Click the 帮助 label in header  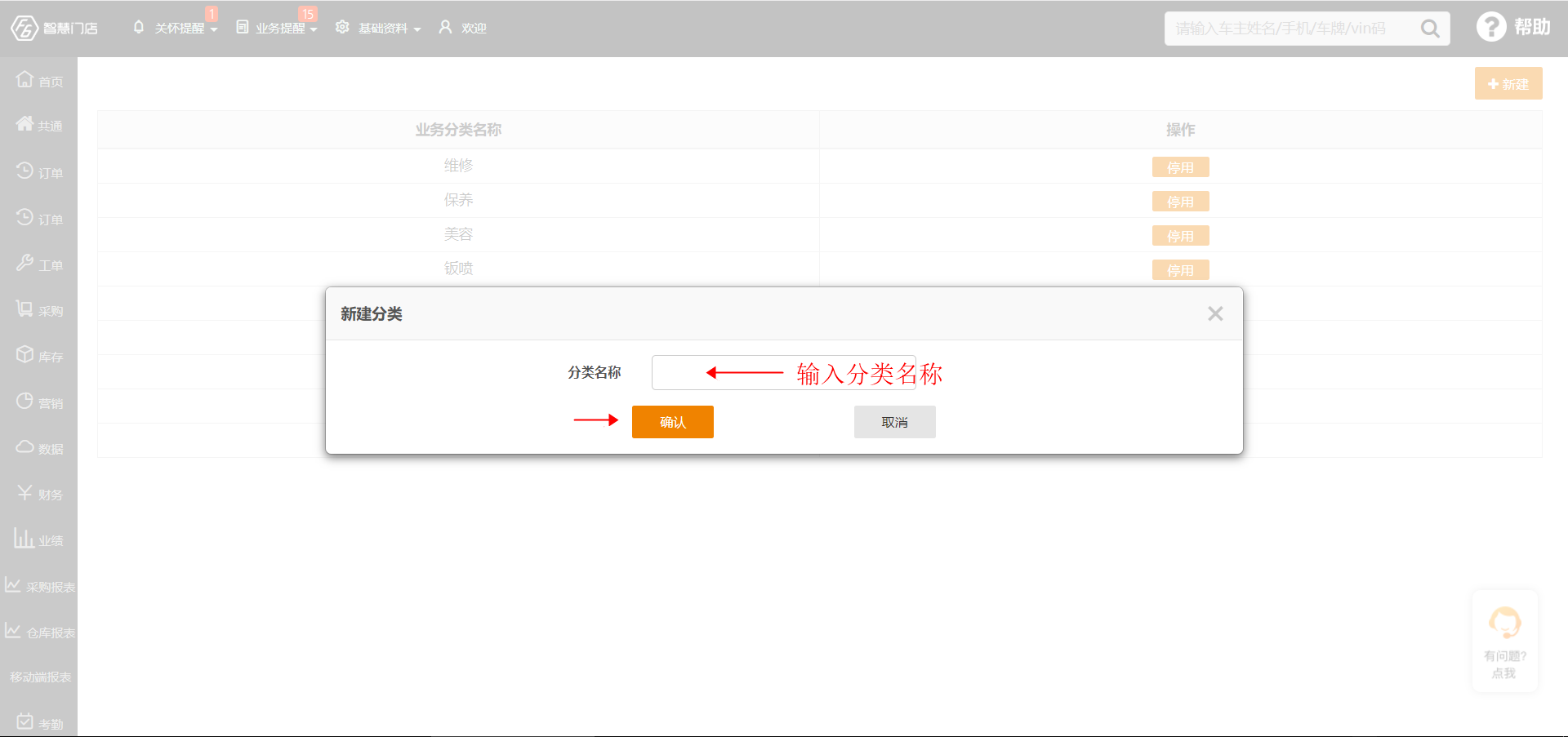click(x=1532, y=27)
